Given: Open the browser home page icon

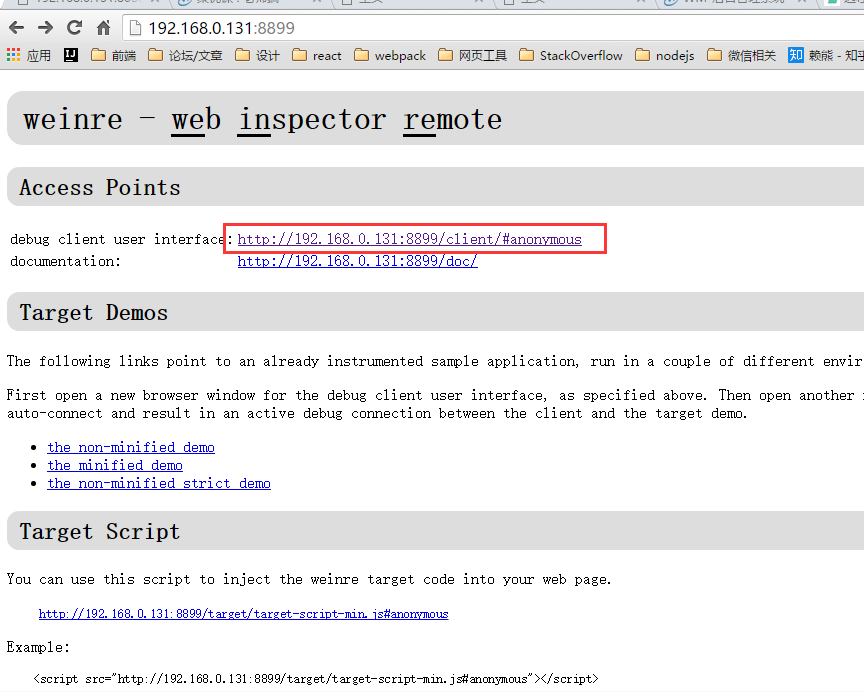Looking at the screenshot, I should (x=103, y=28).
